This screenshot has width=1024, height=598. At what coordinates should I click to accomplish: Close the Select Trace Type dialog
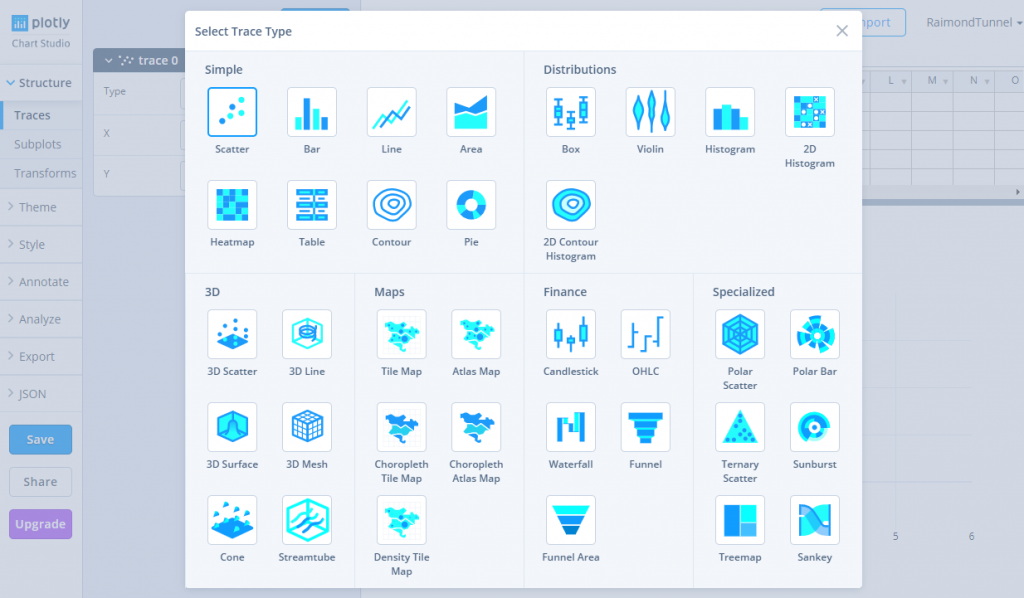(x=842, y=31)
